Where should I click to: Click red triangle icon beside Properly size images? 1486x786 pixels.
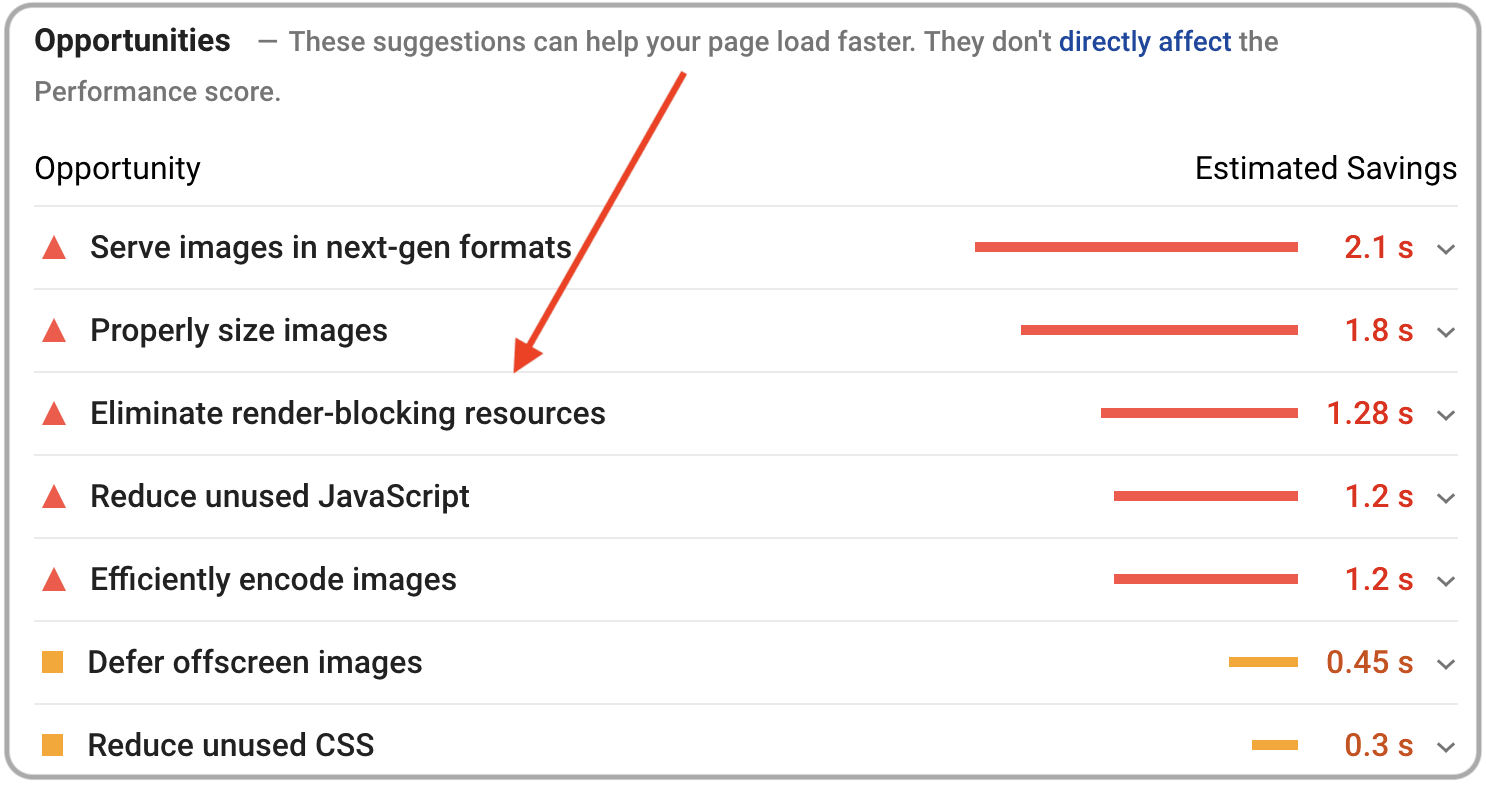pos(54,331)
